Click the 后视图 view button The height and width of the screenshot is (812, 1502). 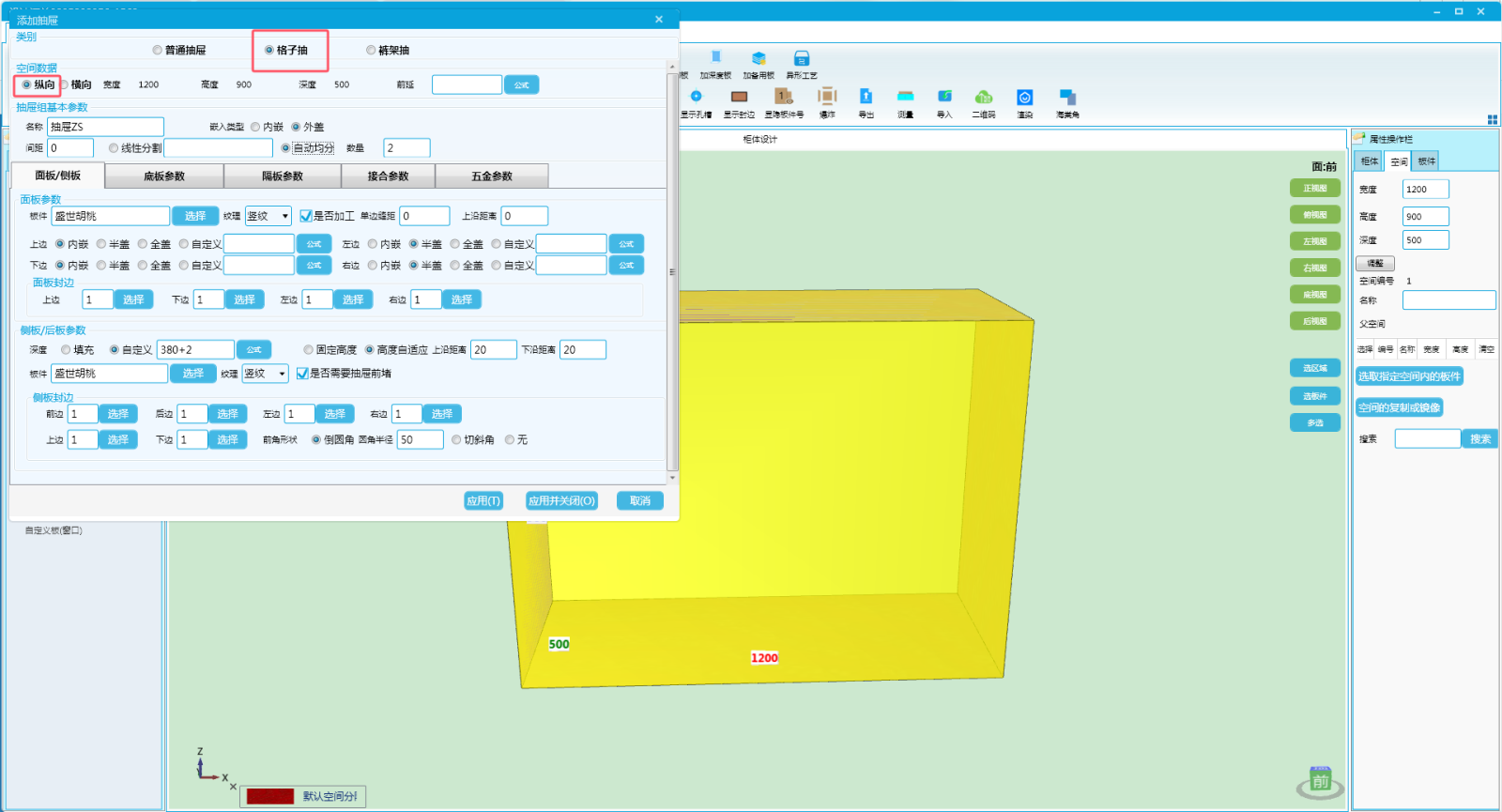tap(1315, 321)
